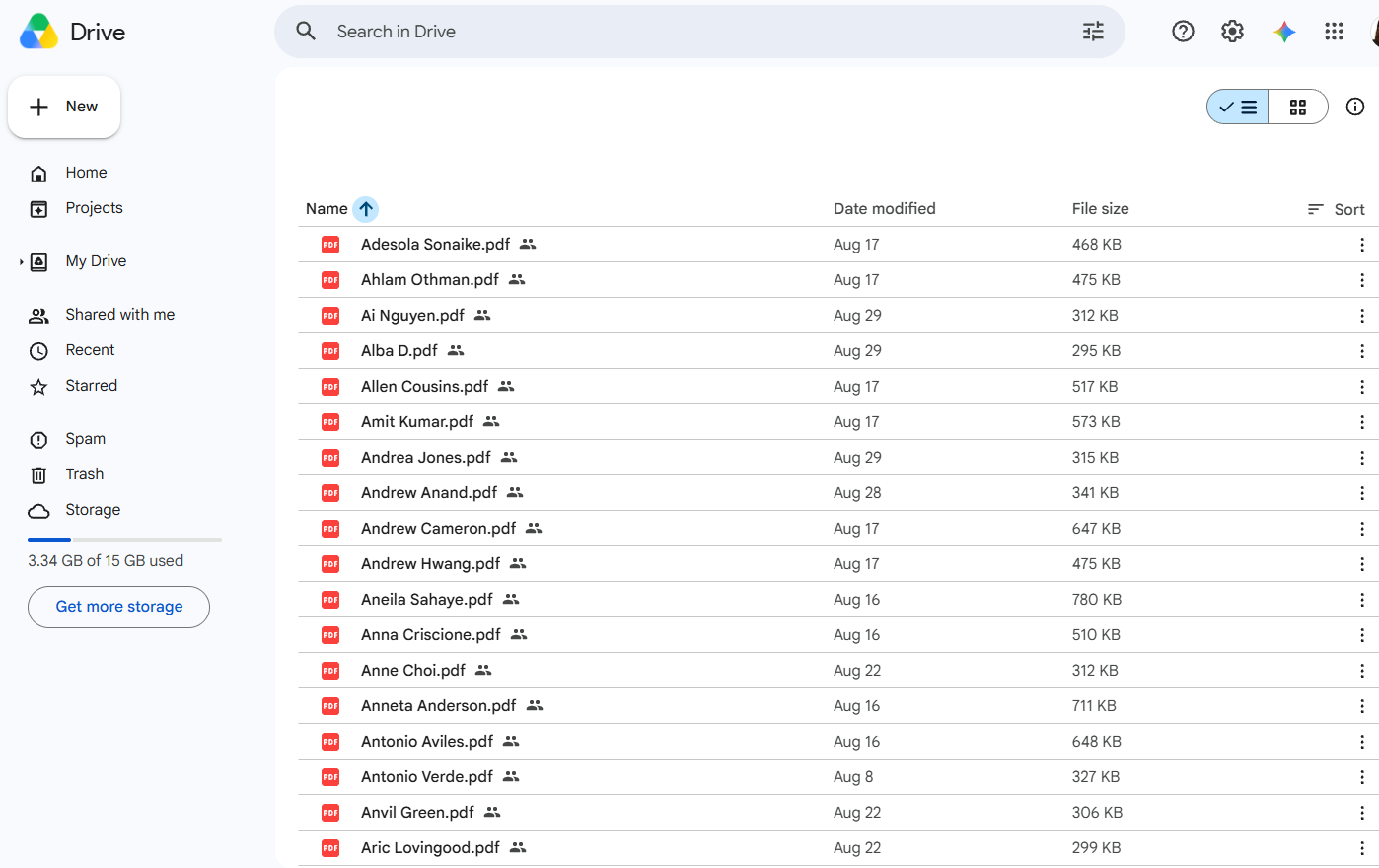Viewport: 1379px width, 868px height.
Task: Click the PDF icon of Alba D.pdf
Action: pos(330,351)
